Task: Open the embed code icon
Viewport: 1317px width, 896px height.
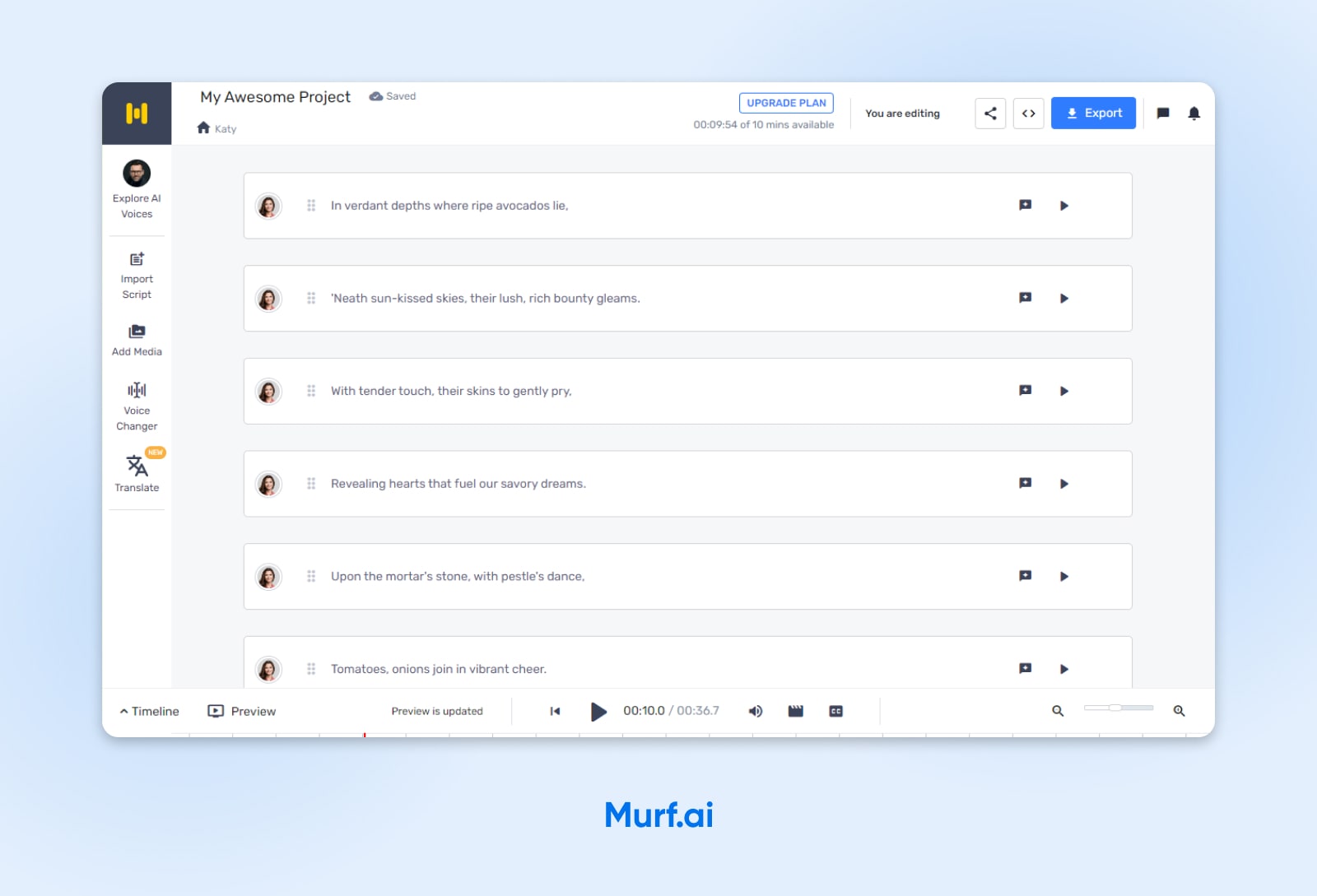Action: [x=1029, y=114]
